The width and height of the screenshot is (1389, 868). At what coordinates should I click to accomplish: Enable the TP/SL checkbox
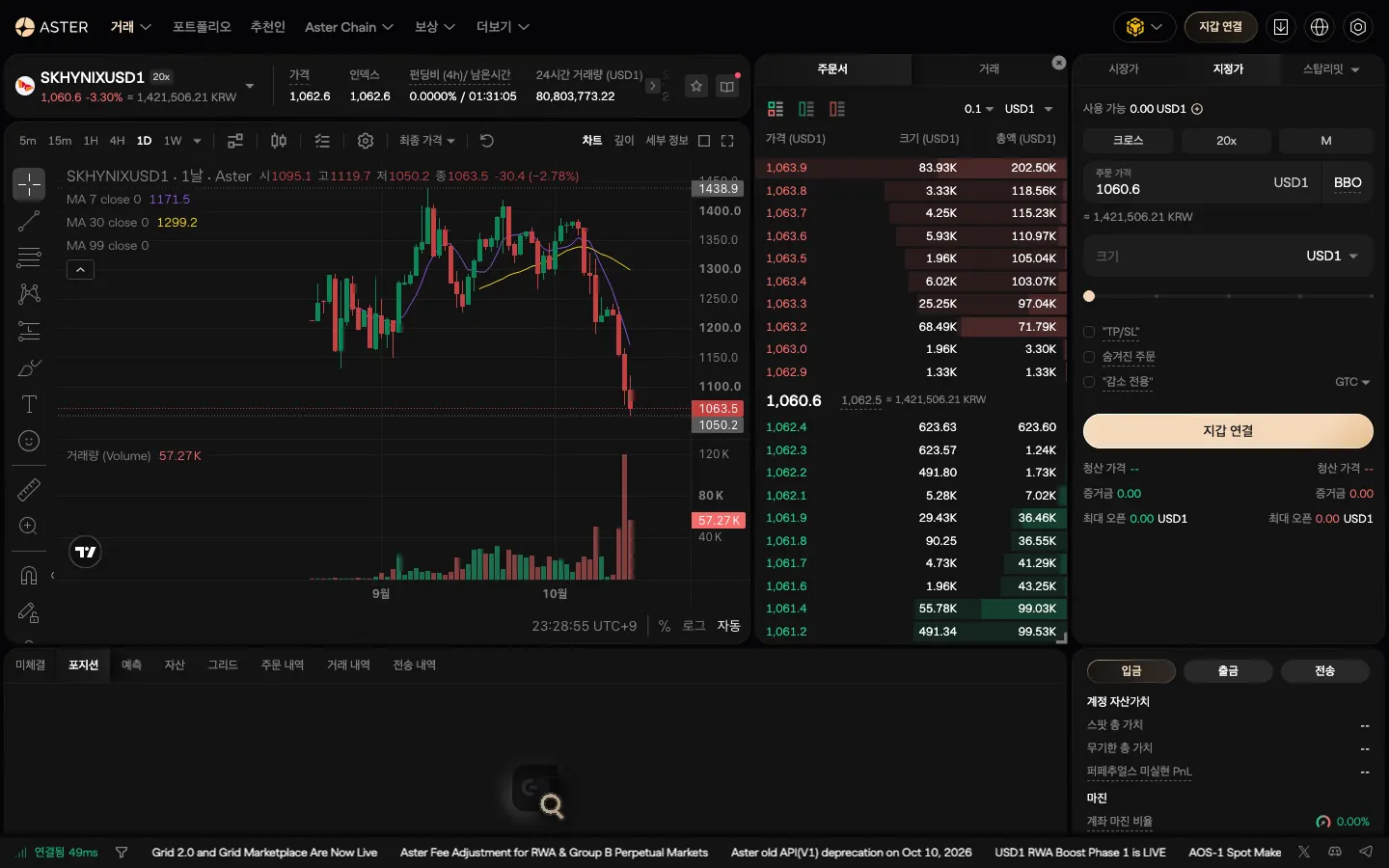coord(1089,332)
